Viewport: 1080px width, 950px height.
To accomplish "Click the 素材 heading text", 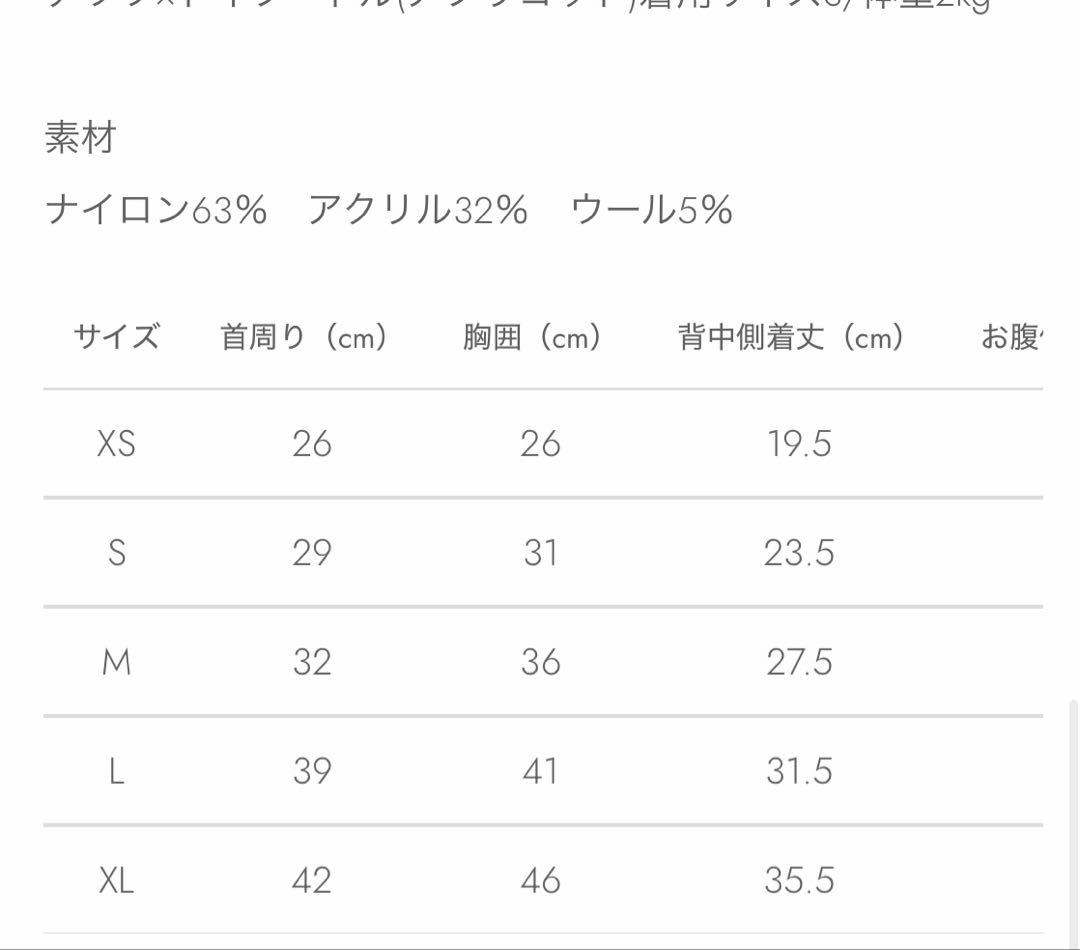I will tap(81, 138).
